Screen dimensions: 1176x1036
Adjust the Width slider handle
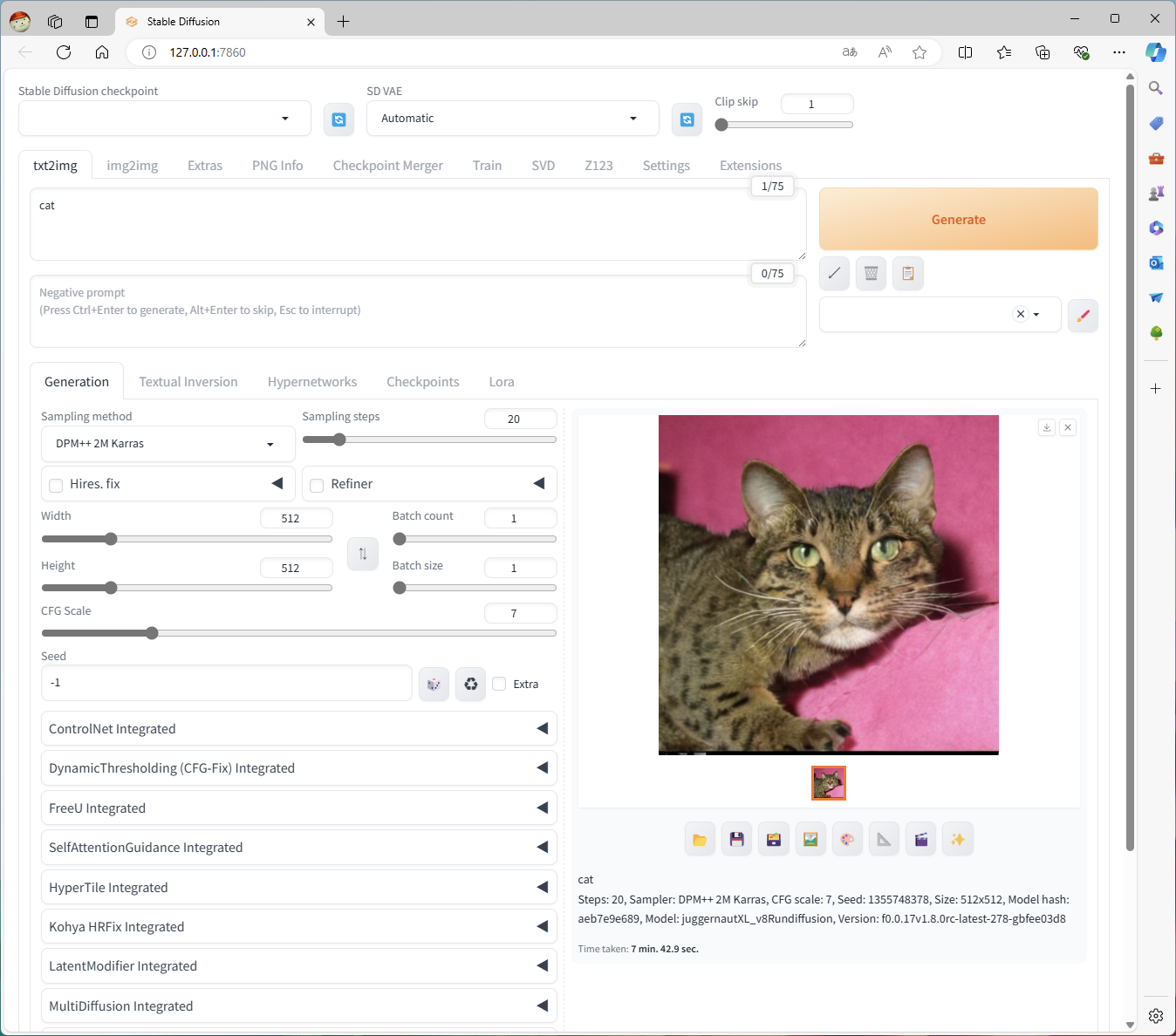pyautogui.click(x=111, y=539)
